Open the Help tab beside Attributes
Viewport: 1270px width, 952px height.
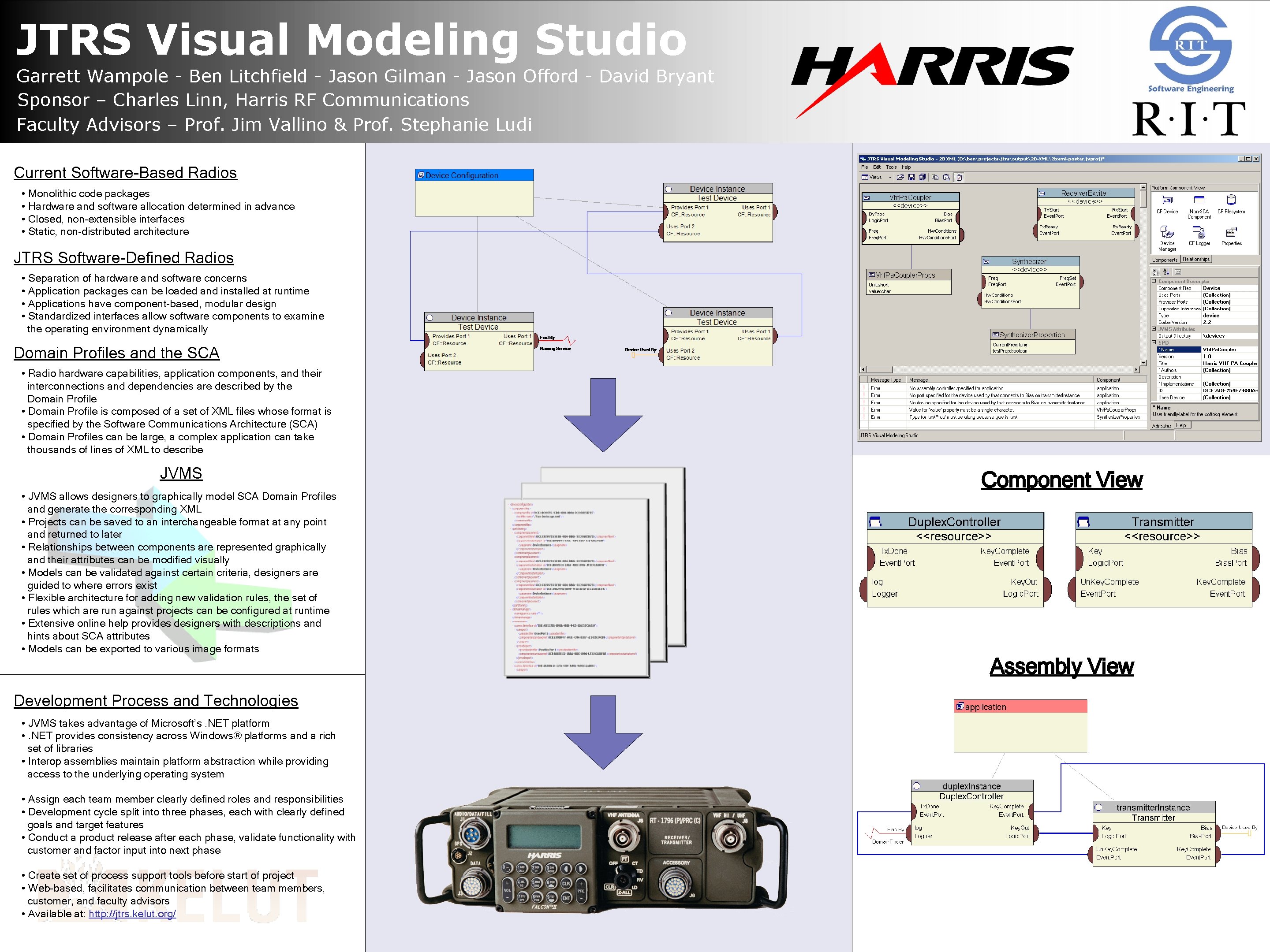(1181, 425)
